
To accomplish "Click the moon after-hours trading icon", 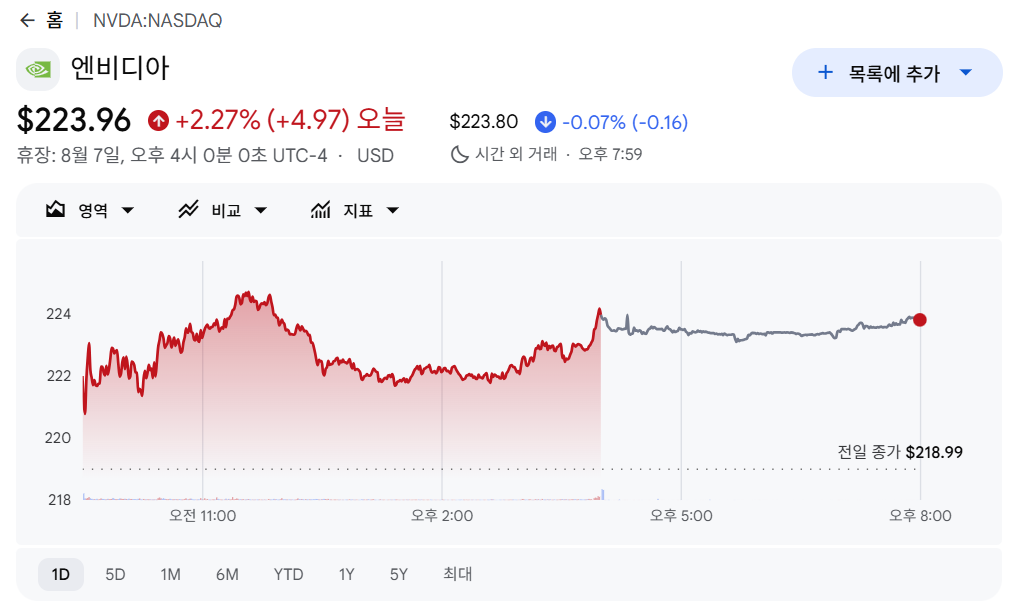I will pos(460,154).
